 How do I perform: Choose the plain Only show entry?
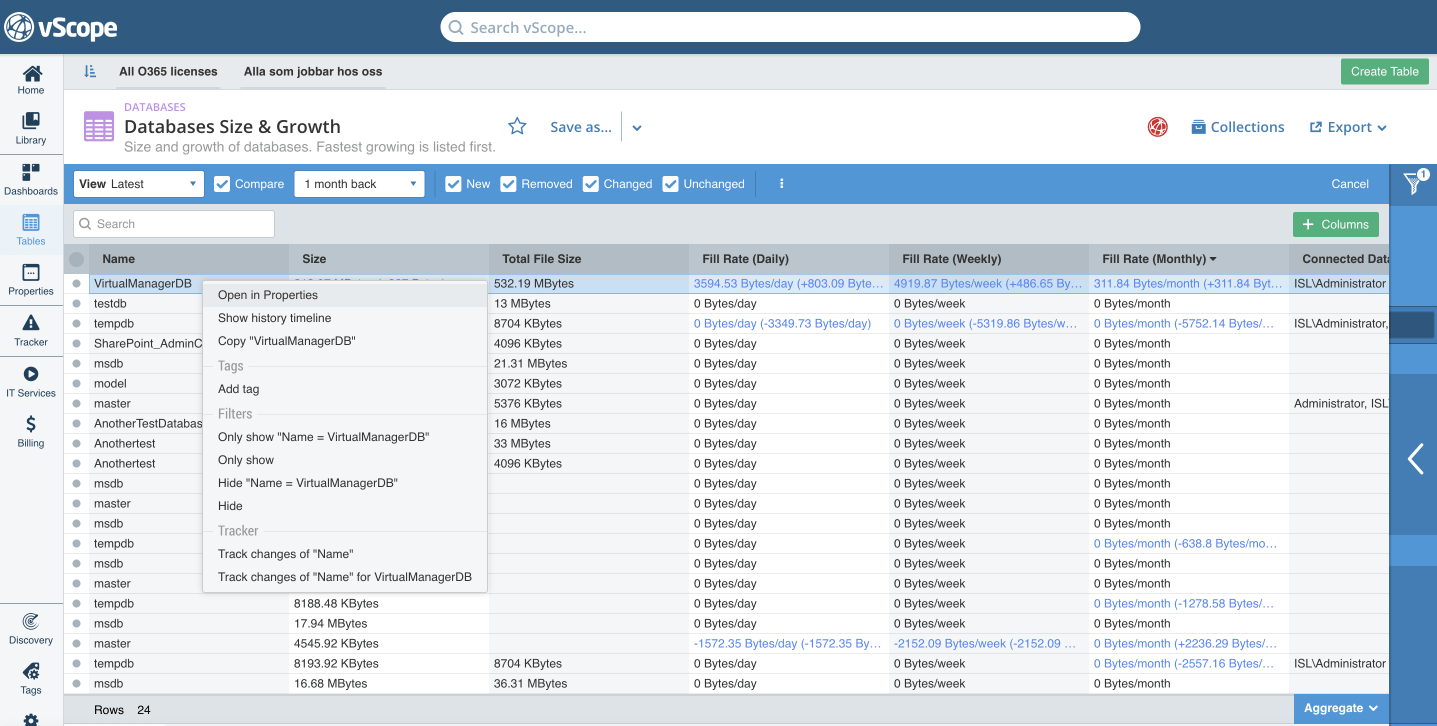click(x=345, y=460)
